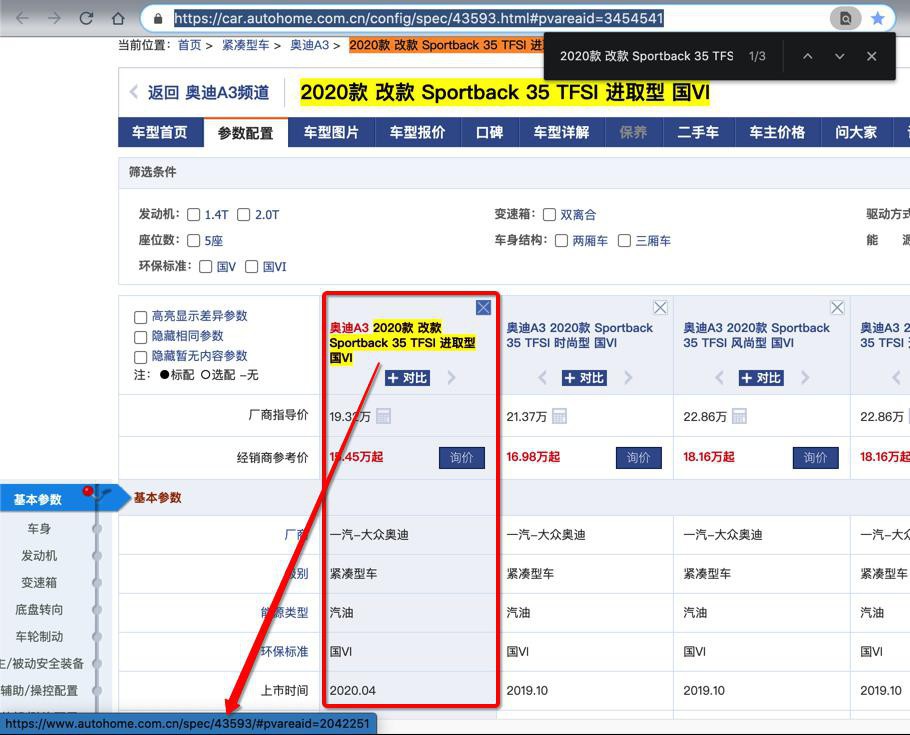The image size is (910, 735).
Task: Go back using the browser back arrow
Action: coord(22,19)
